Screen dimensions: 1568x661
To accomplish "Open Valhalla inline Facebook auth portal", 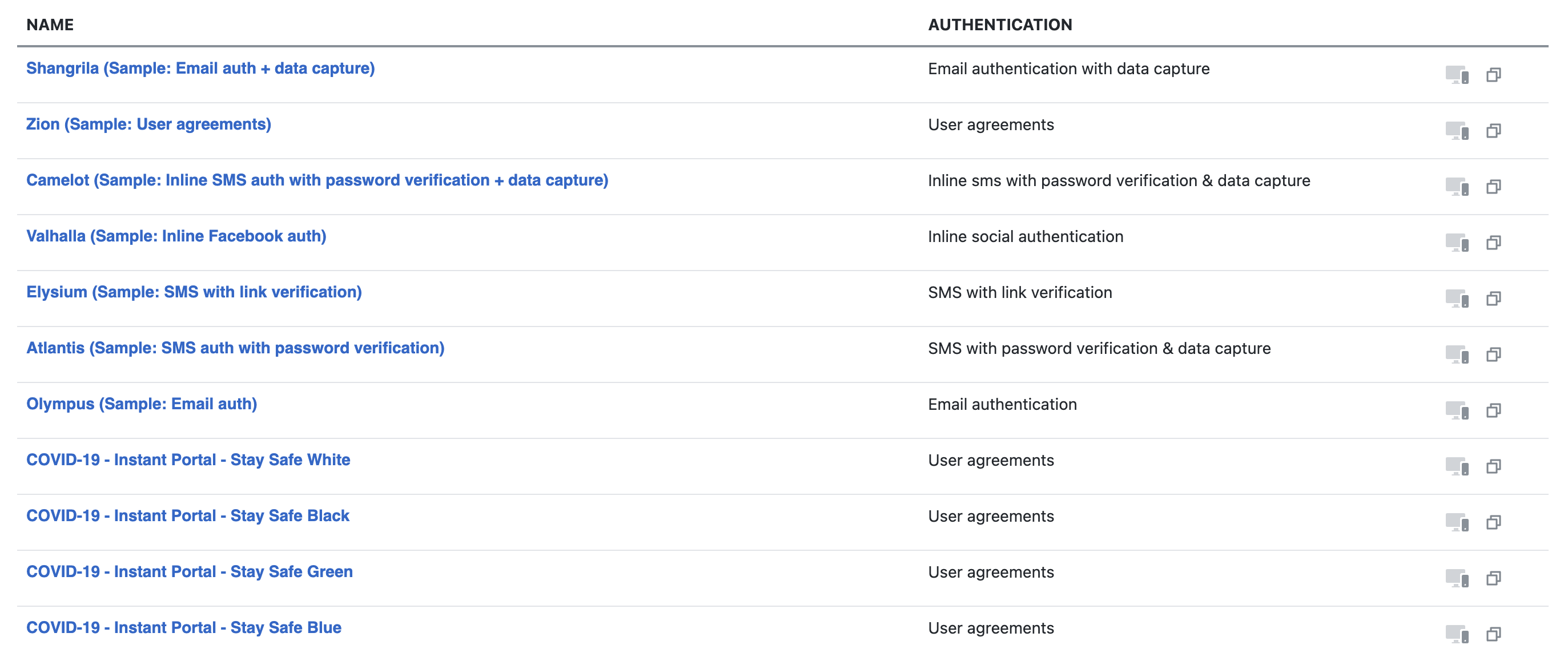I will [x=176, y=236].
